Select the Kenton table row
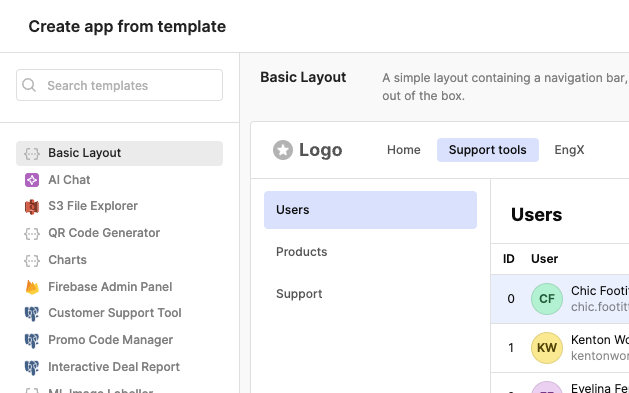Image resolution: width=629 pixels, height=393 pixels. click(560, 348)
